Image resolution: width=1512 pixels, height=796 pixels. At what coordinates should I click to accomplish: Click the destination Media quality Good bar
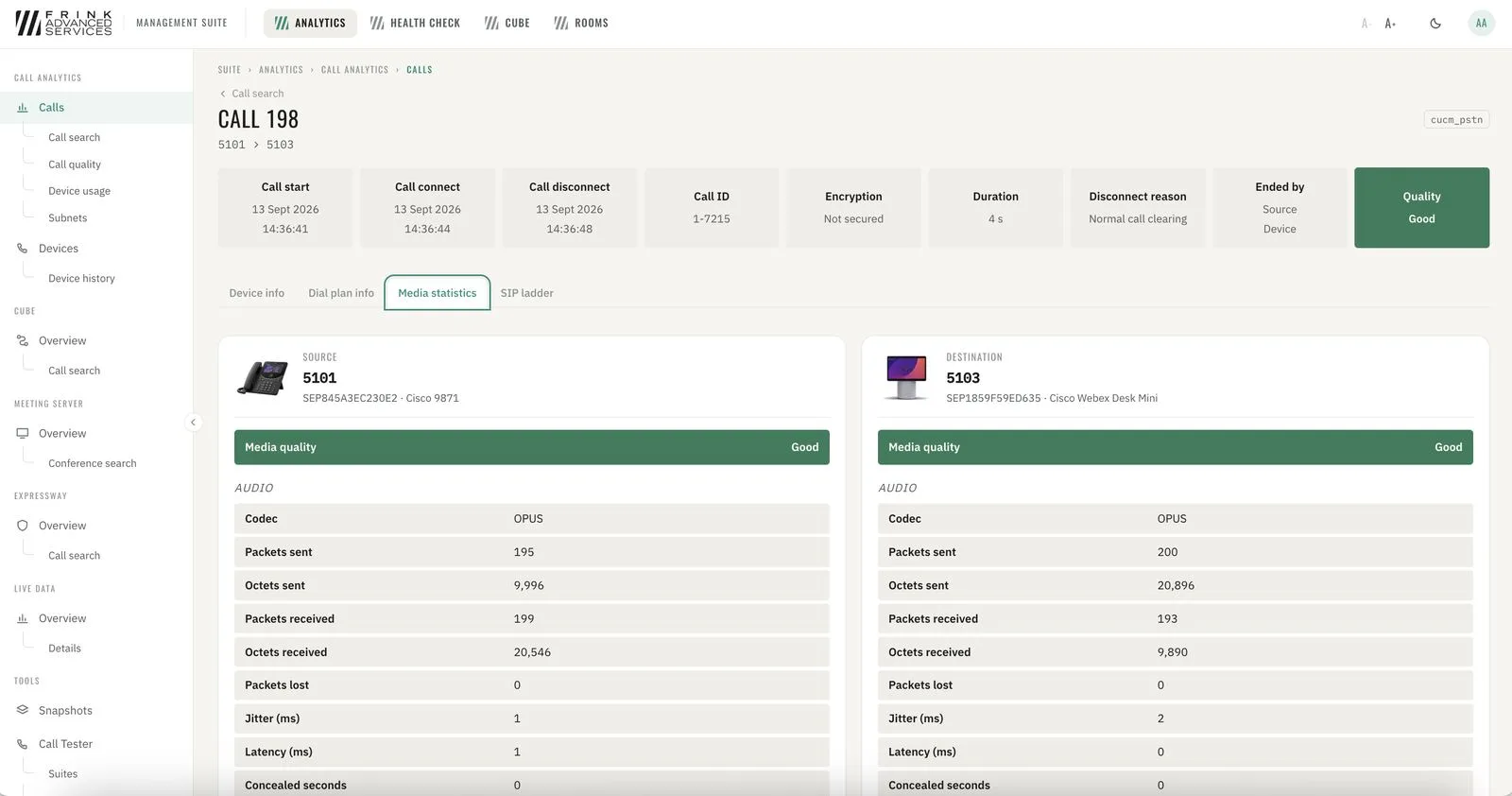click(x=1176, y=447)
